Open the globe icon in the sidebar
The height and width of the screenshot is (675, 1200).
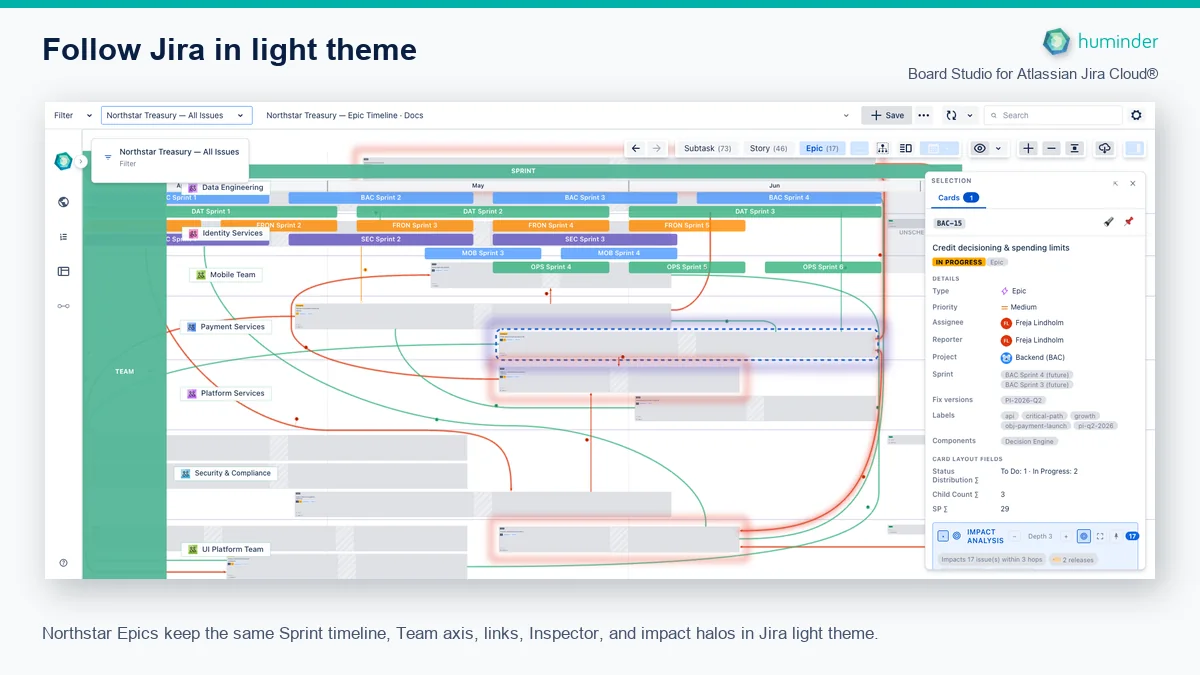click(x=63, y=202)
